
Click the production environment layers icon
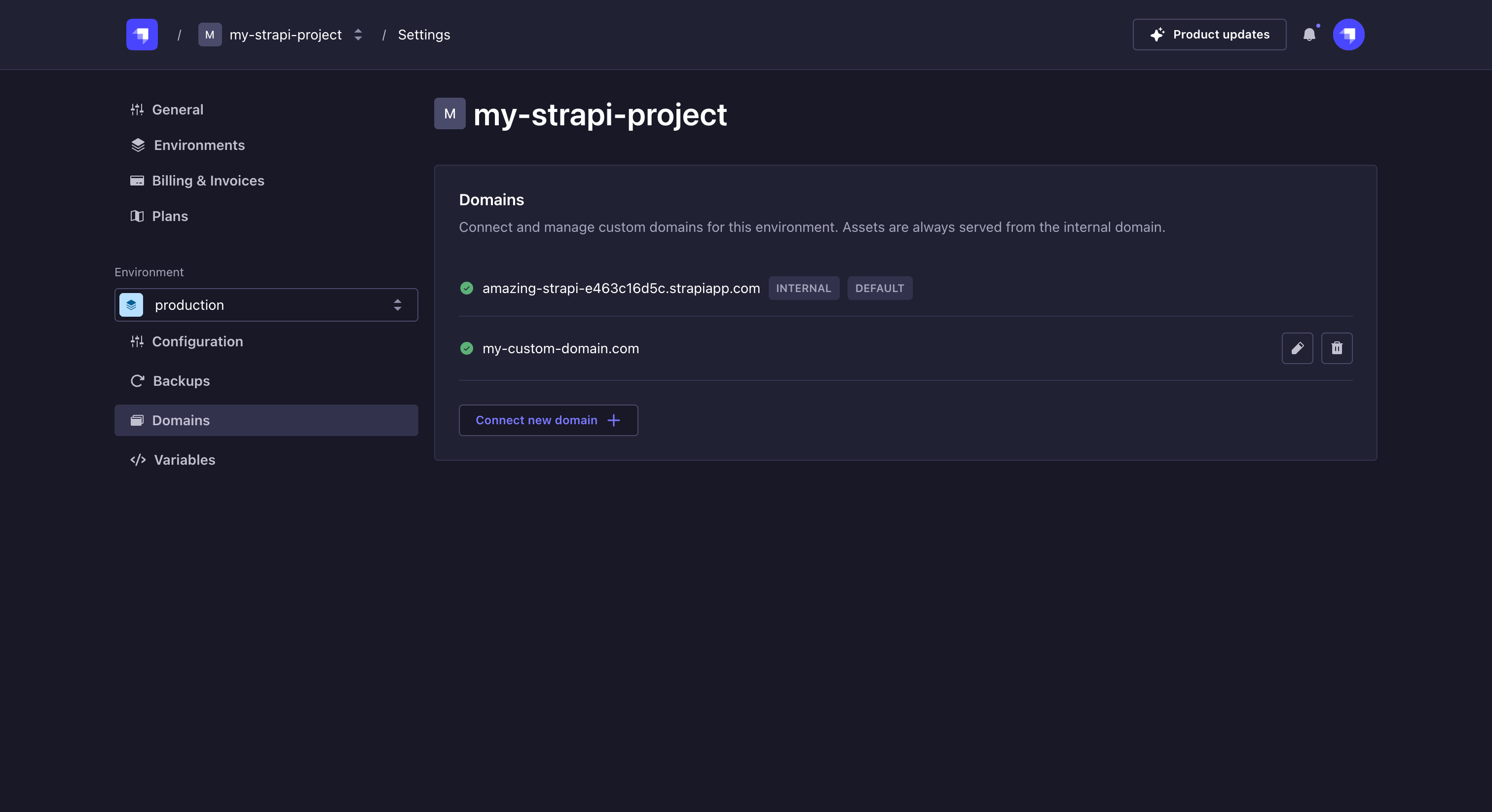coord(131,305)
